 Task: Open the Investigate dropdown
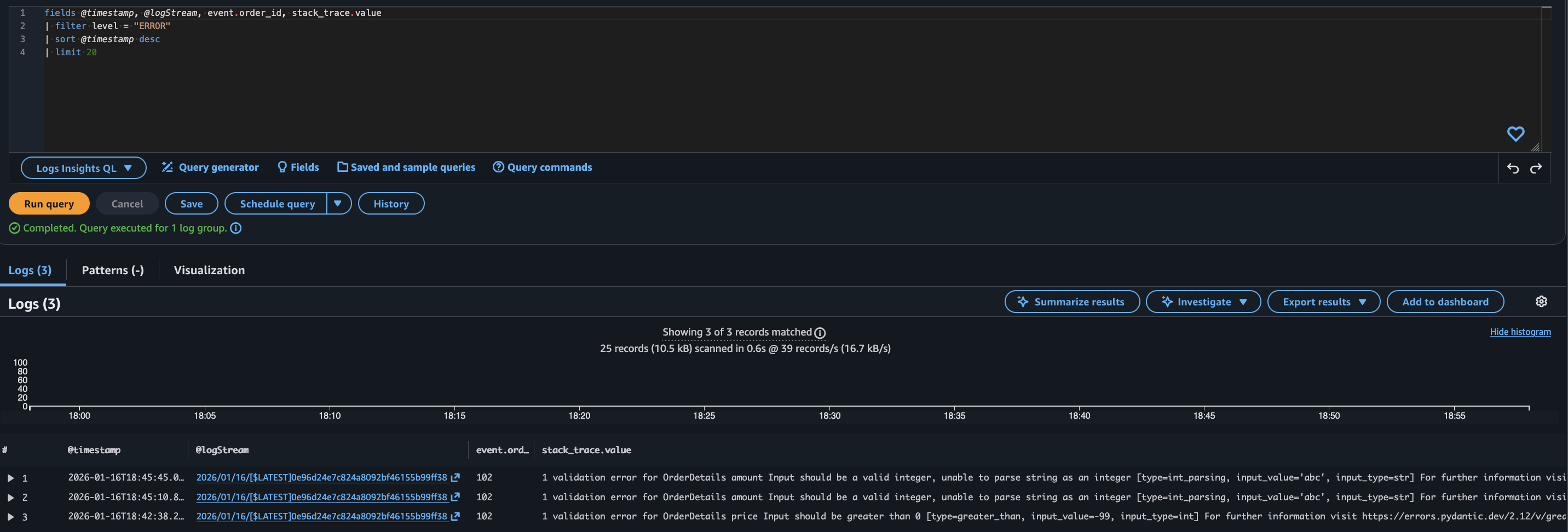click(x=1203, y=302)
